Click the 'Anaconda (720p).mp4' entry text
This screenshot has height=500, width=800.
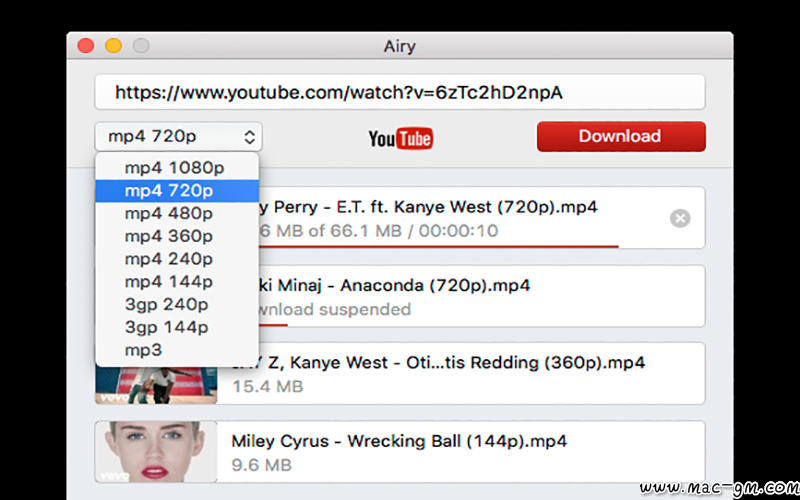click(435, 285)
